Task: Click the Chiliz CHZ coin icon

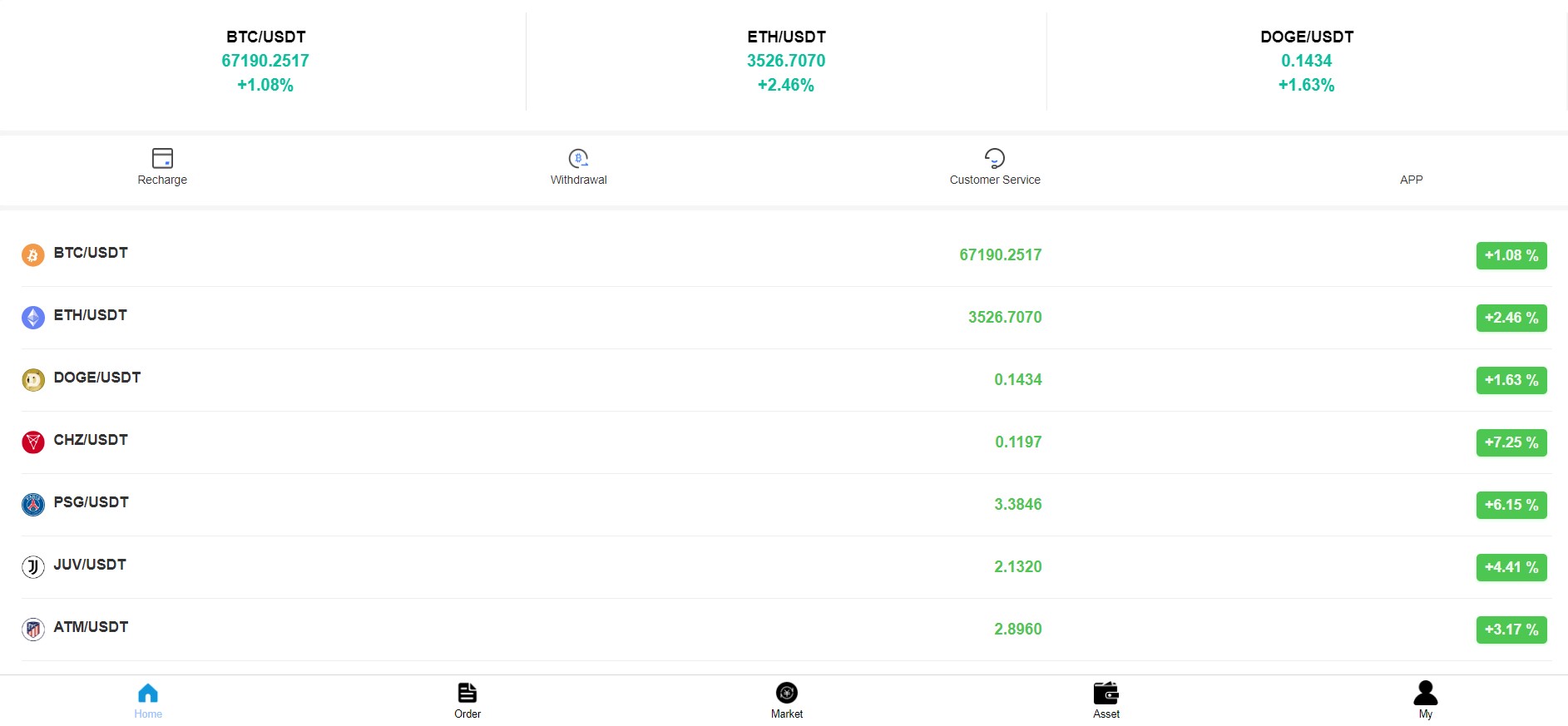Action: (x=33, y=442)
